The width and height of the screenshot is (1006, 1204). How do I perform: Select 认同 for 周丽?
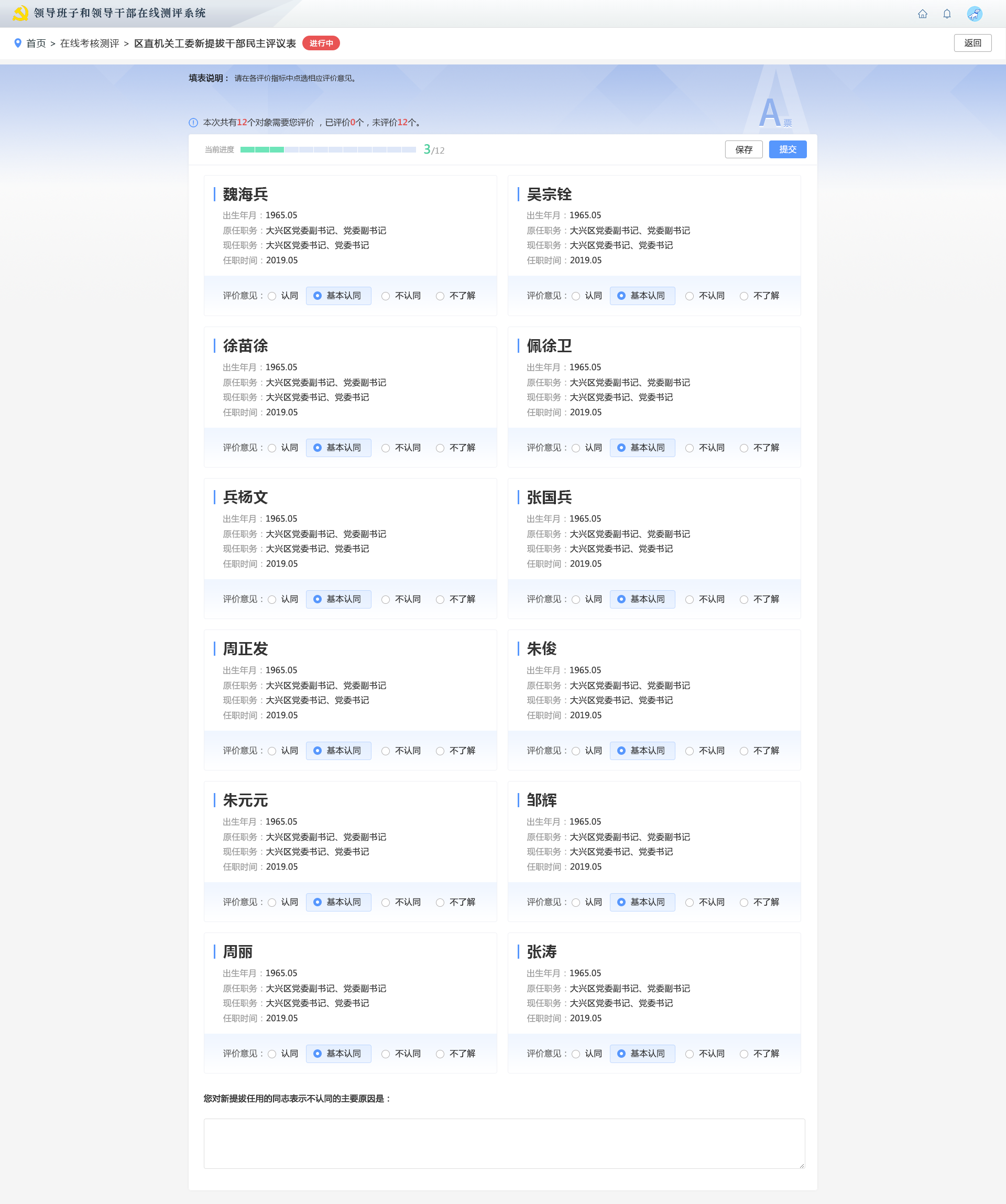pyautogui.click(x=283, y=1054)
